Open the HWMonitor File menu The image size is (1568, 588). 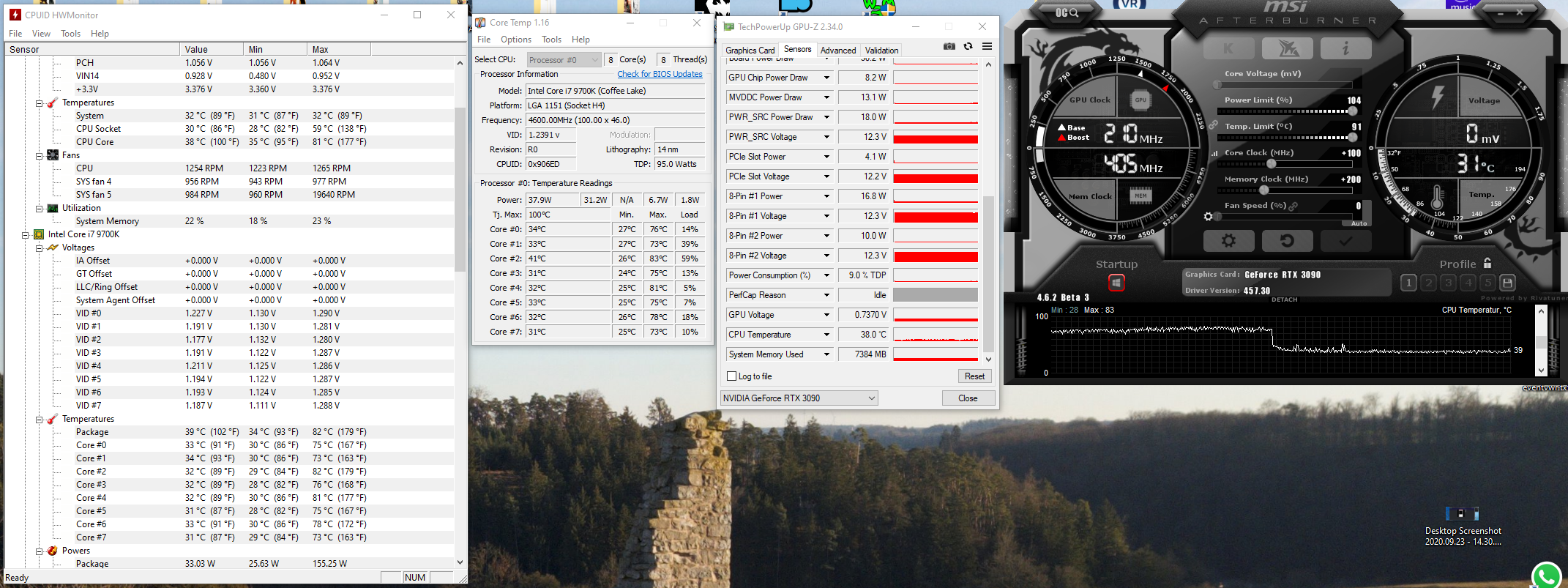pos(15,34)
